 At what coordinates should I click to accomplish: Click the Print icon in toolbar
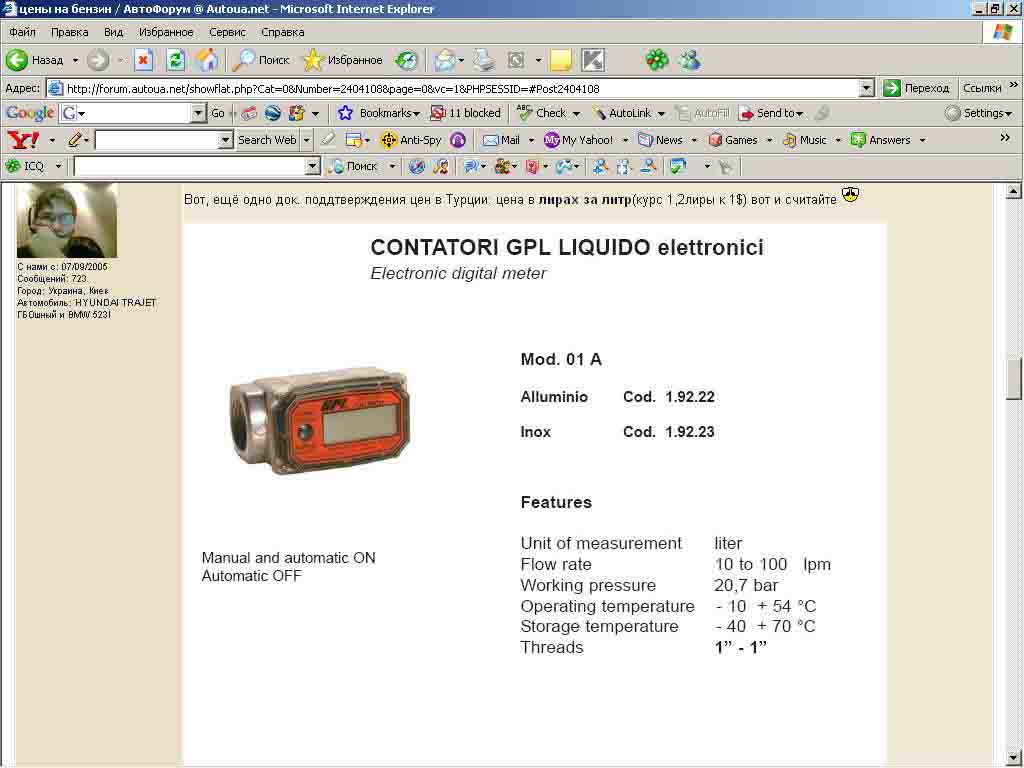[x=484, y=60]
